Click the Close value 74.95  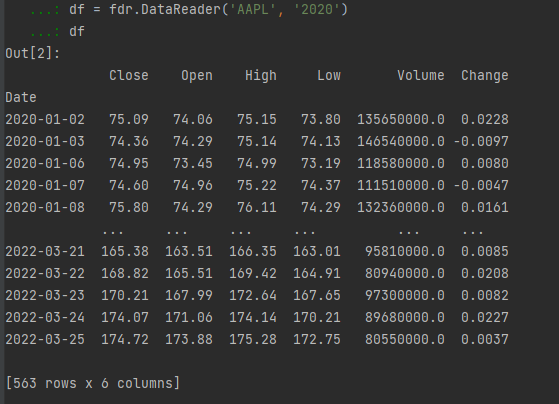click(x=129, y=163)
